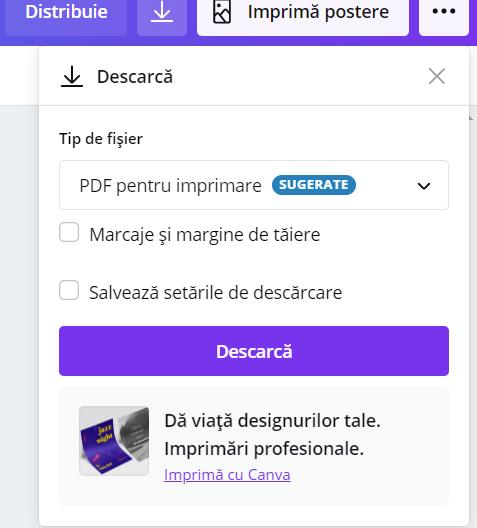
Task: Open the Distribuie menu
Action: 66,12
